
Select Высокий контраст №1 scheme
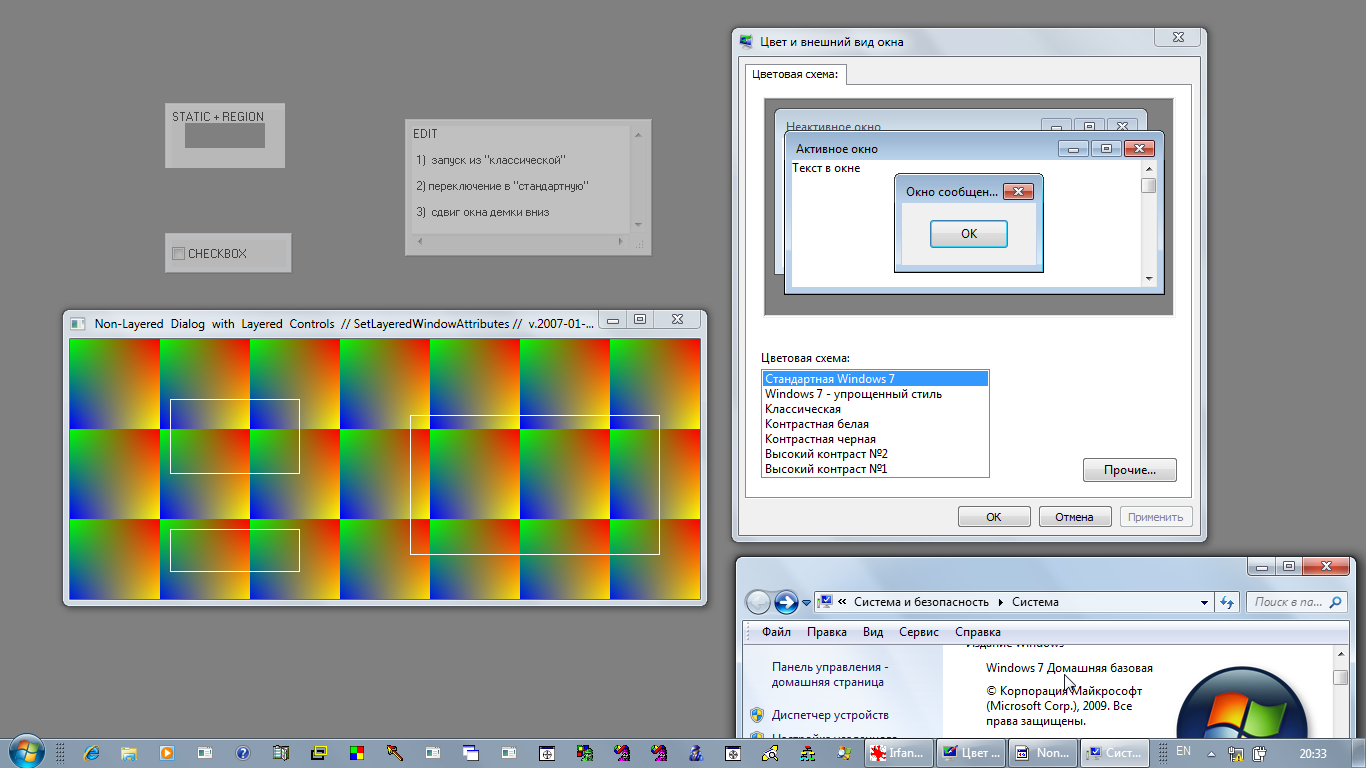pos(875,469)
